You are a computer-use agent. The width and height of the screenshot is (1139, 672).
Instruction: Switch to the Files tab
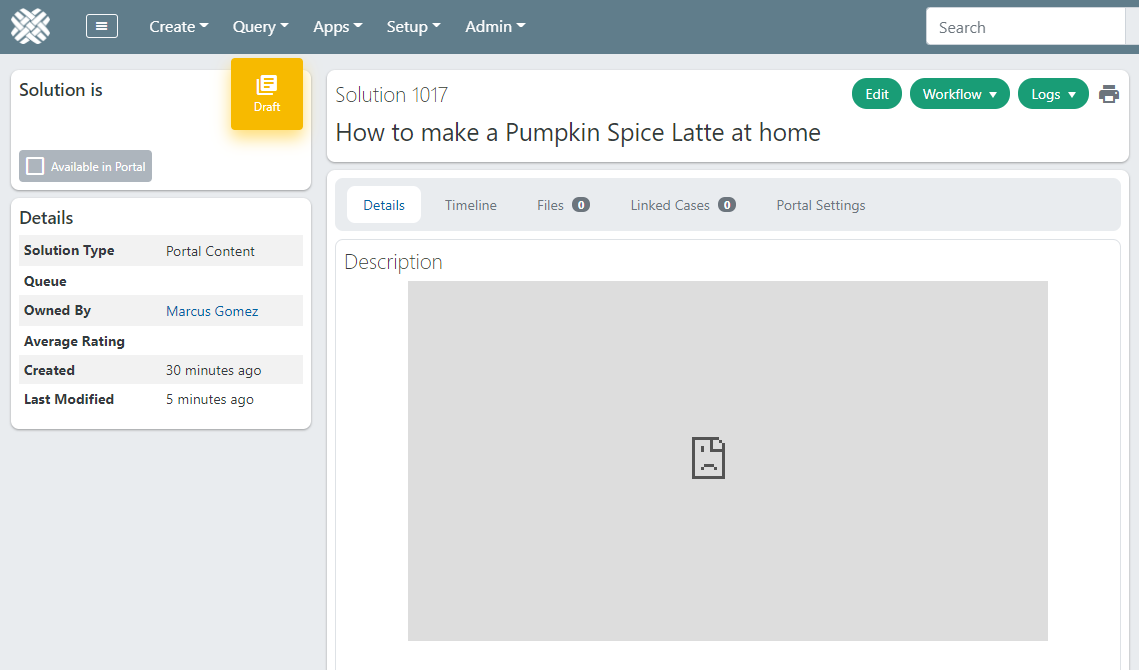(562, 205)
